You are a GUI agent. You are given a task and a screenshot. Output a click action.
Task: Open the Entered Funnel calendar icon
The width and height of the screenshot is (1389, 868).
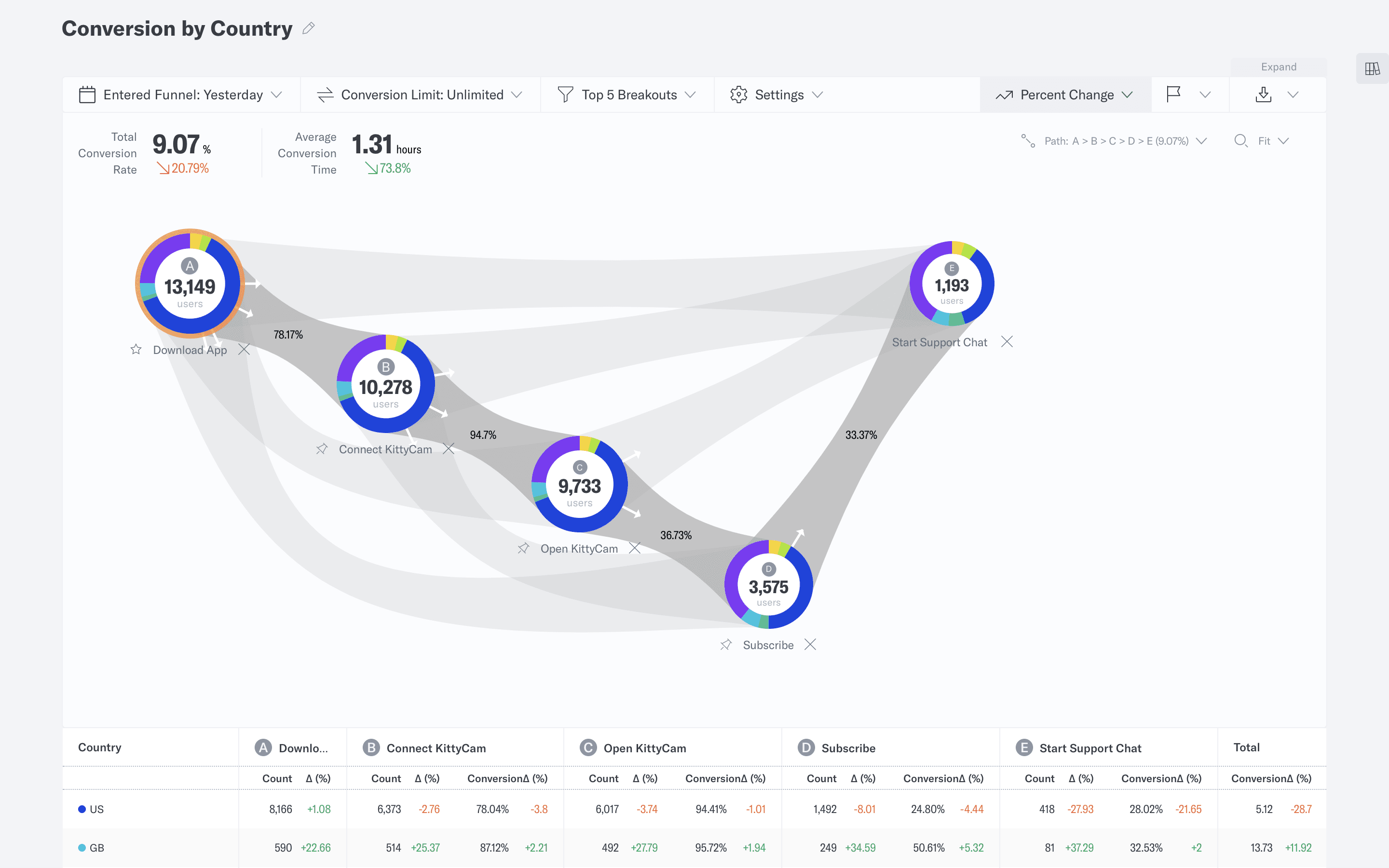[87, 95]
